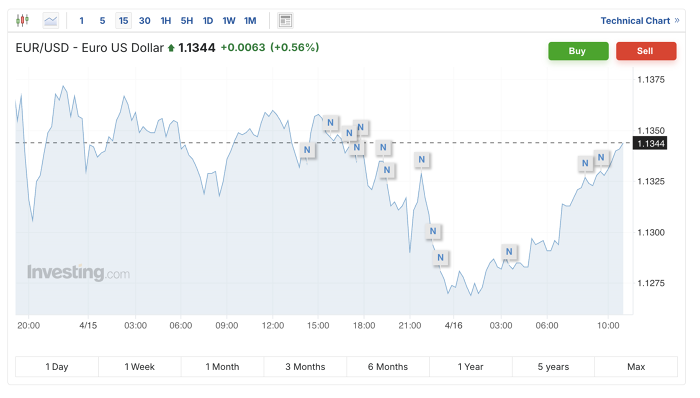The height and width of the screenshot is (398, 700).
Task: Select the area line chart icon
Action: (x=50, y=21)
